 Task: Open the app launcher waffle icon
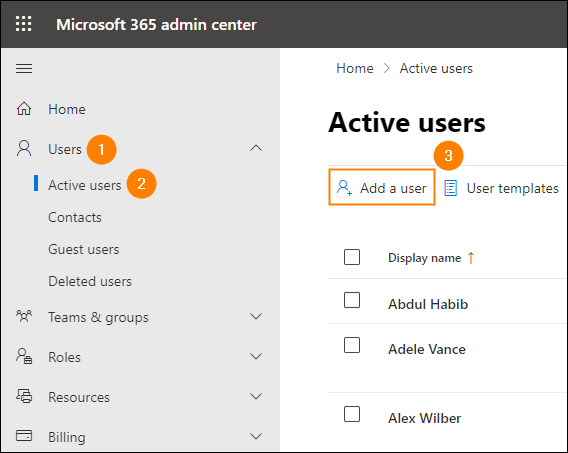[24, 24]
